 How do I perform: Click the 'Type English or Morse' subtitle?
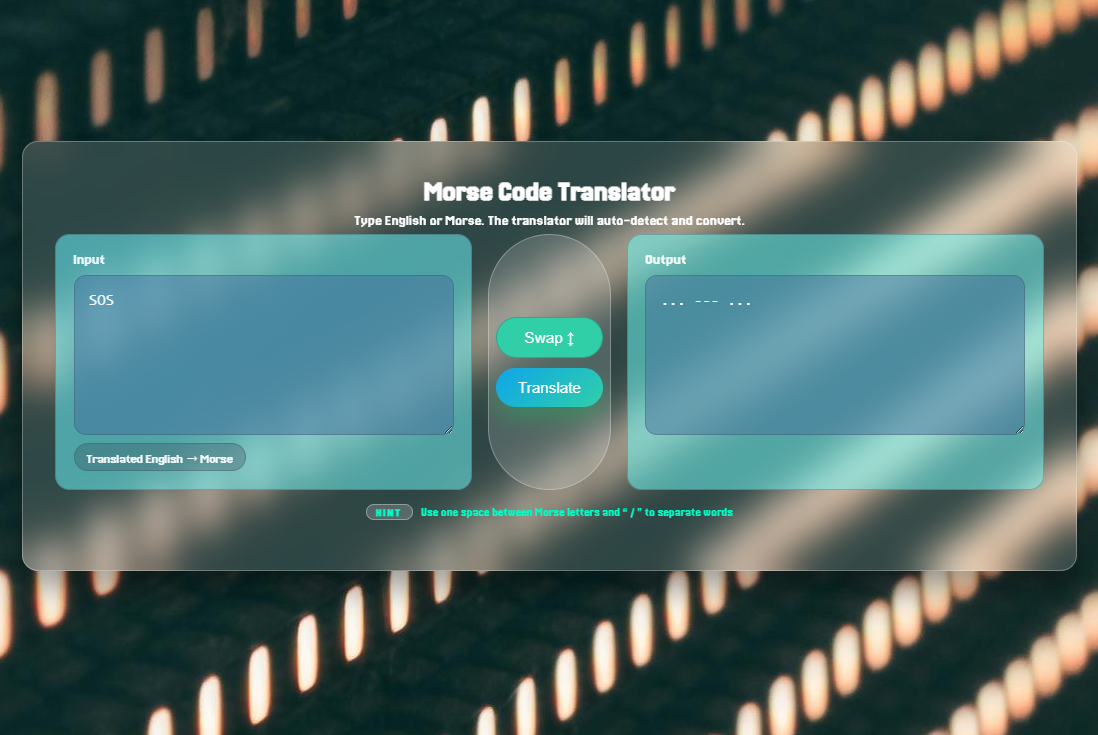point(549,220)
